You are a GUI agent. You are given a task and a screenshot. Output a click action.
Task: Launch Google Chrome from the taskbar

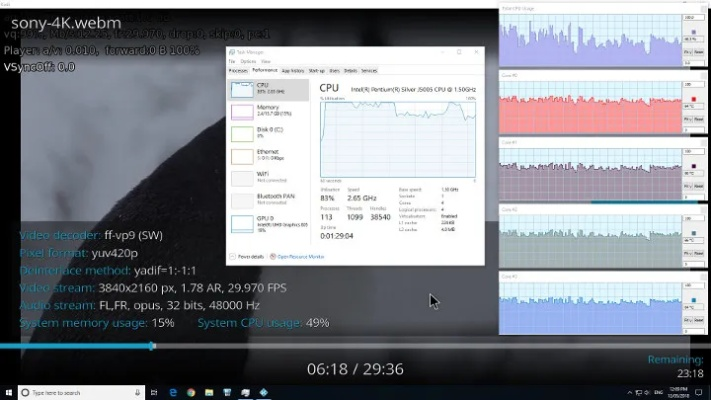coord(190,393)
